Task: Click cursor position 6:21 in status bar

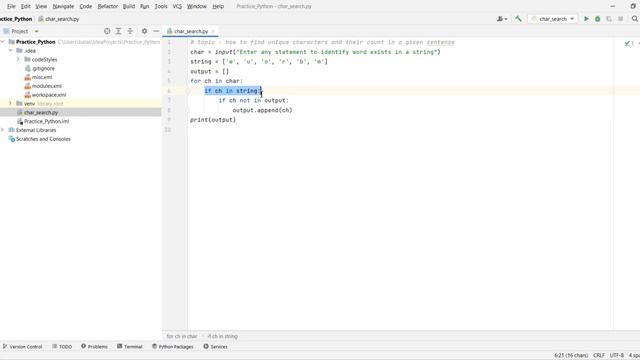Action: [571, 356]
